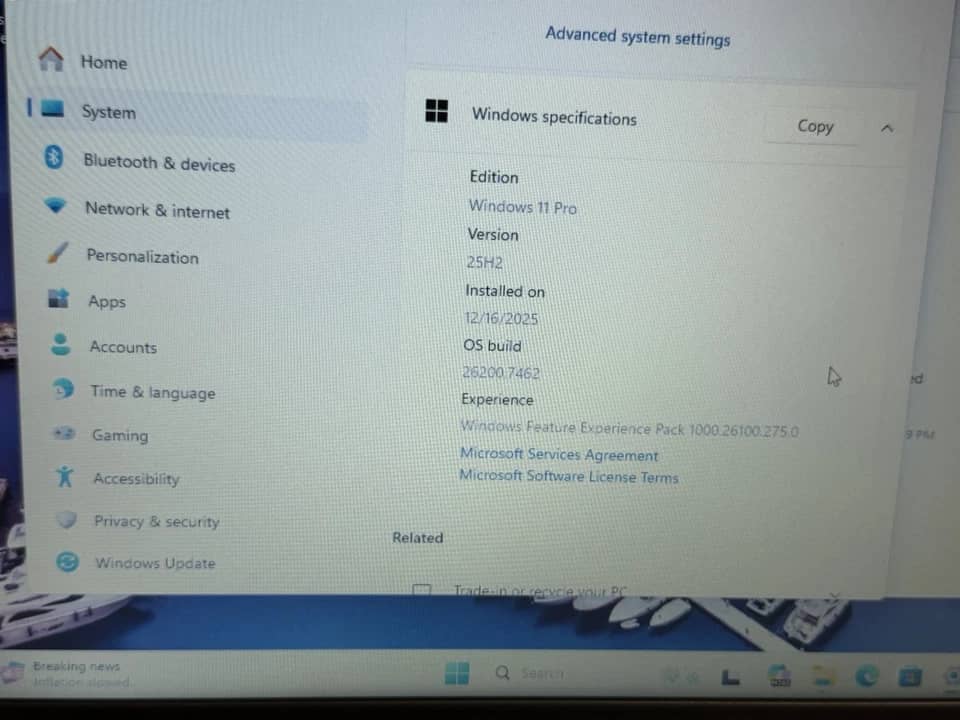960x720 pixels.
Task: Open Microsoft Store from the taskbar
Action: (x=910, y=677)
